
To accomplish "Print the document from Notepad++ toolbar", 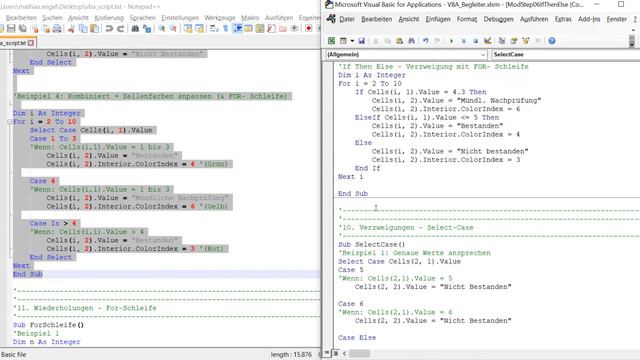I will 57,29.
